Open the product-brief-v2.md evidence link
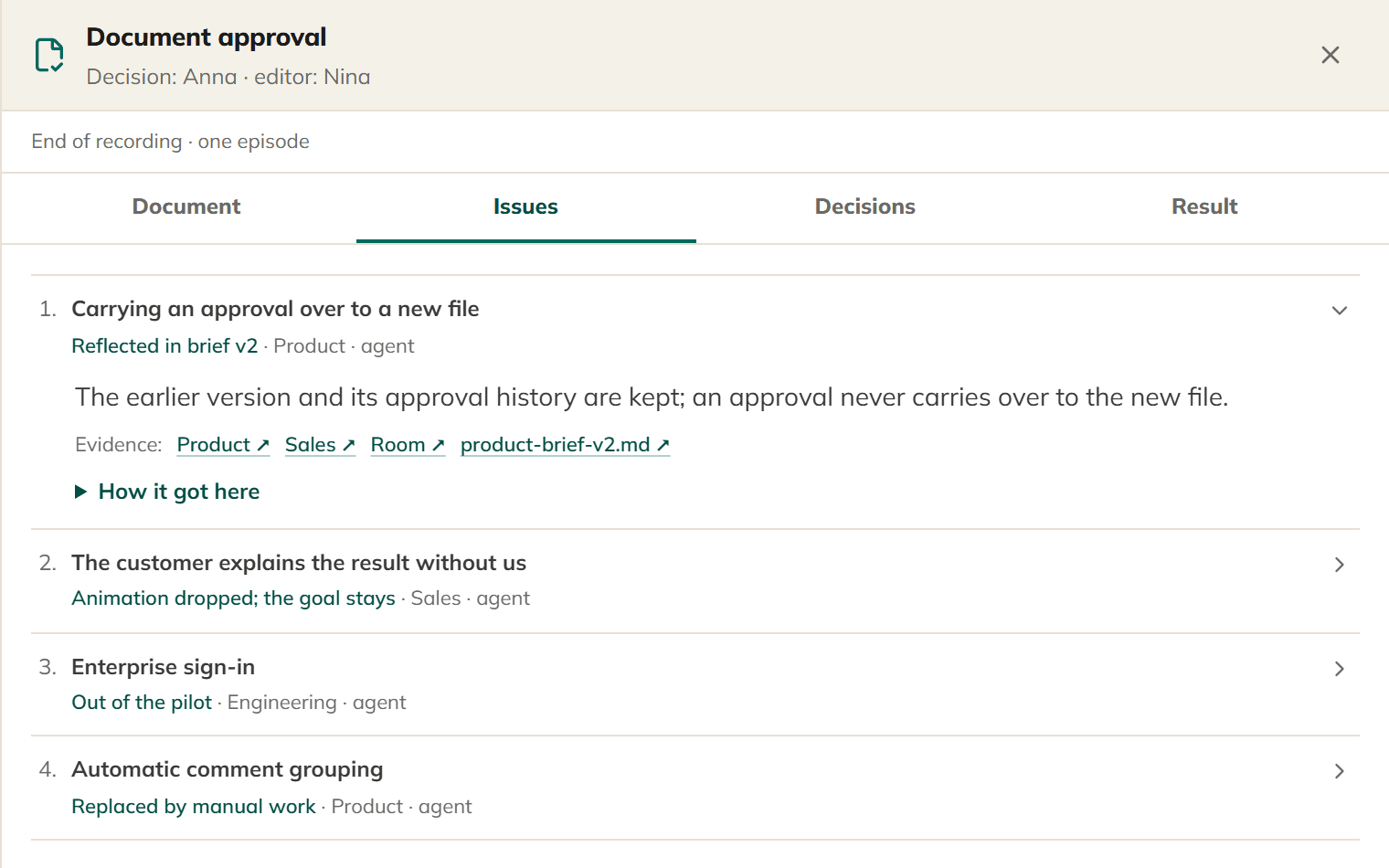Viewport: 1389px width, 868px height. [565, 445]
